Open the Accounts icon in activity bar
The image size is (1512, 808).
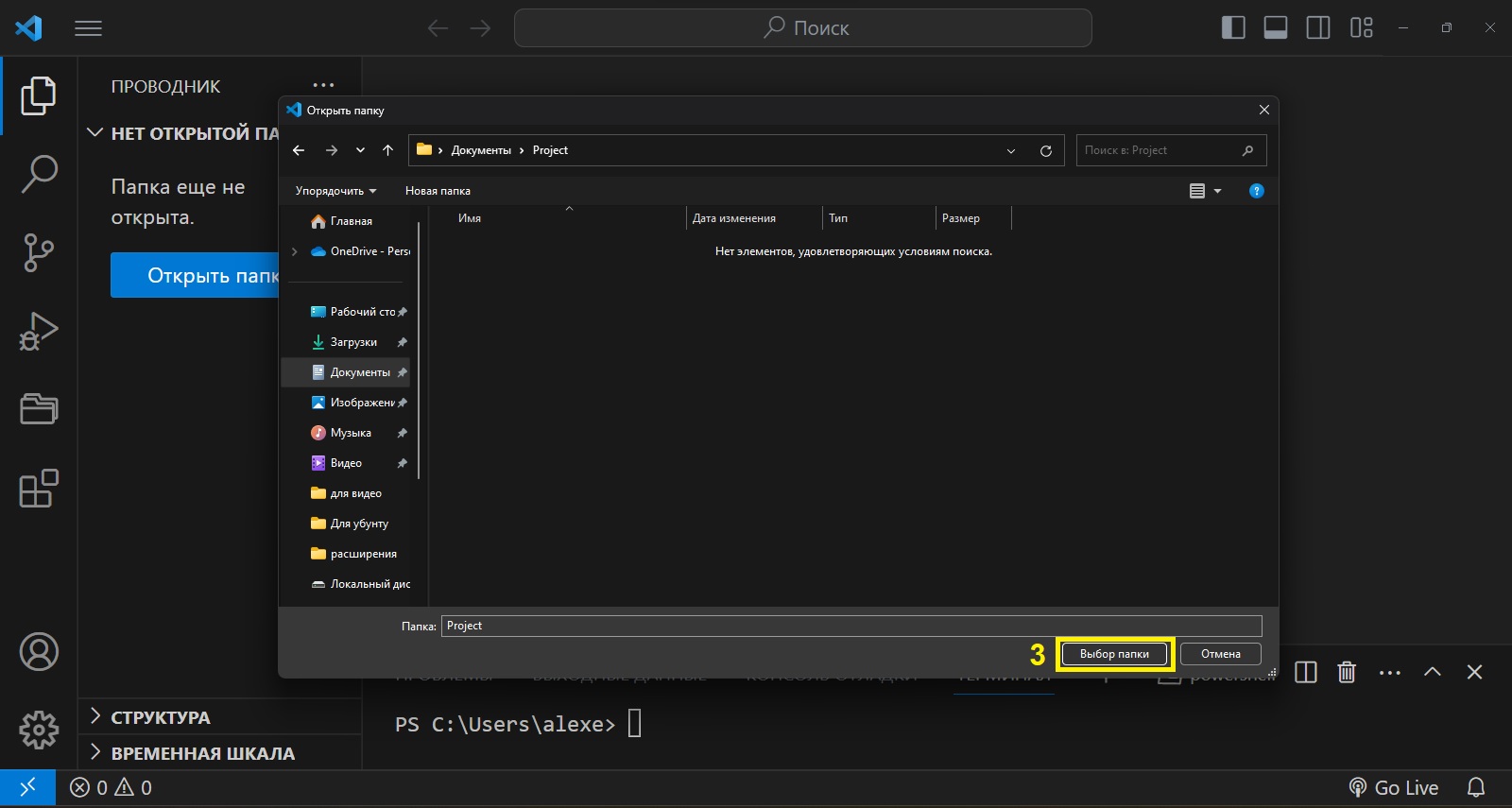tap(39, 652)
